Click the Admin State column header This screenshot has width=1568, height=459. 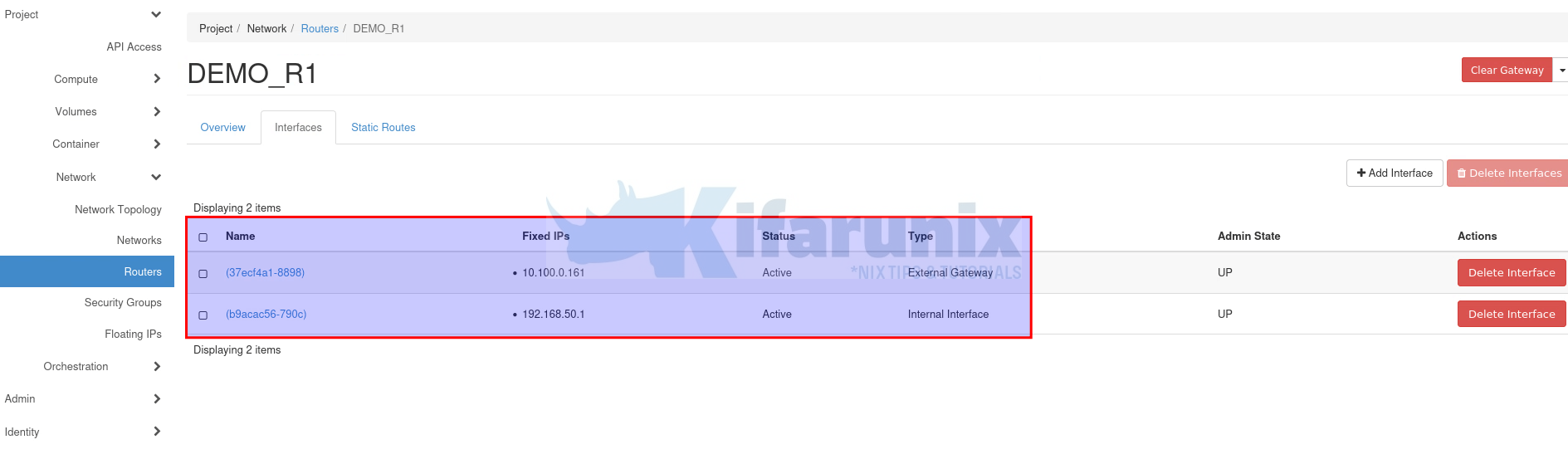click(1248, 236)
